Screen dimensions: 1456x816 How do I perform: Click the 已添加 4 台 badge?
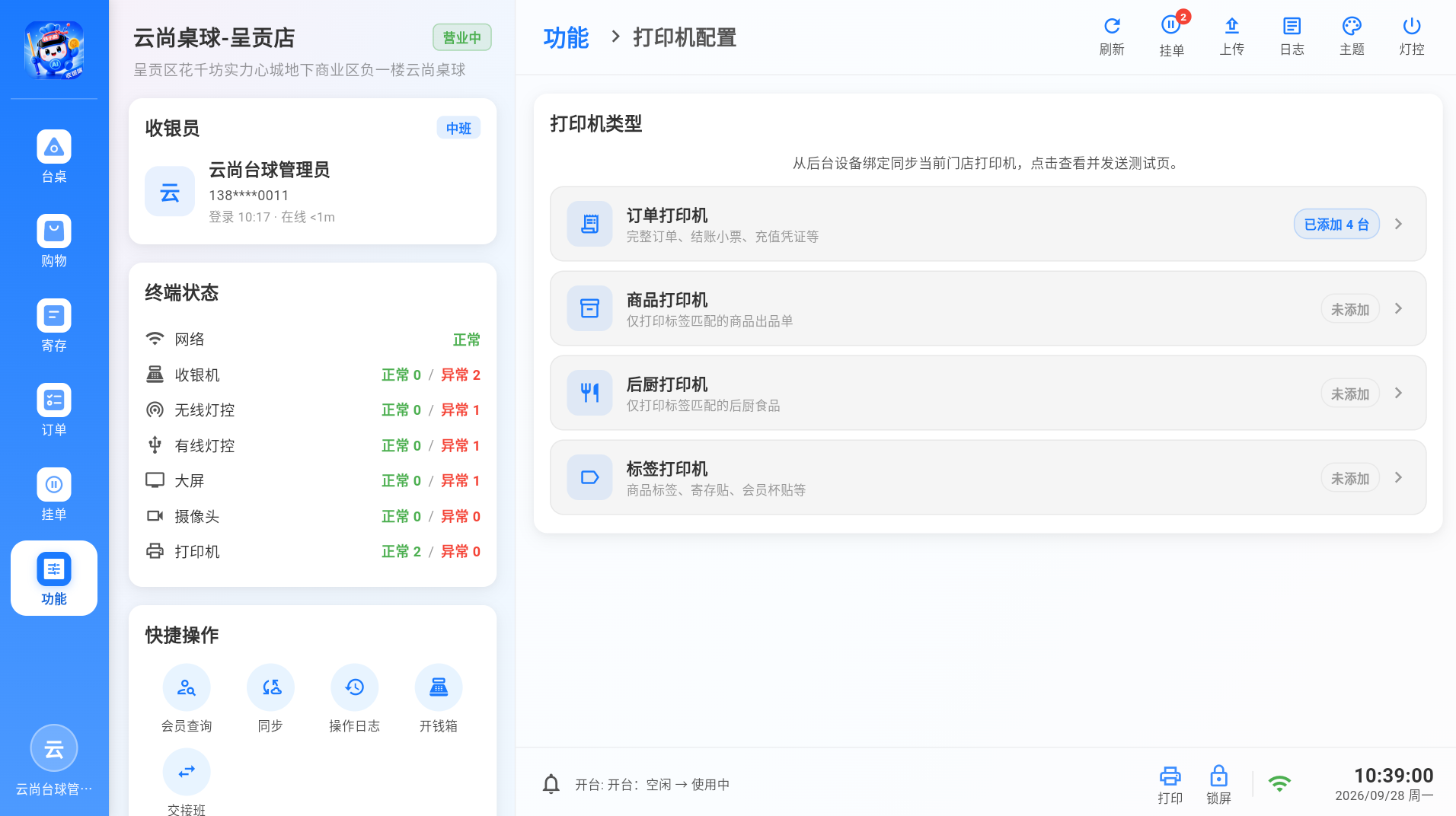[x=1336, y=225]
